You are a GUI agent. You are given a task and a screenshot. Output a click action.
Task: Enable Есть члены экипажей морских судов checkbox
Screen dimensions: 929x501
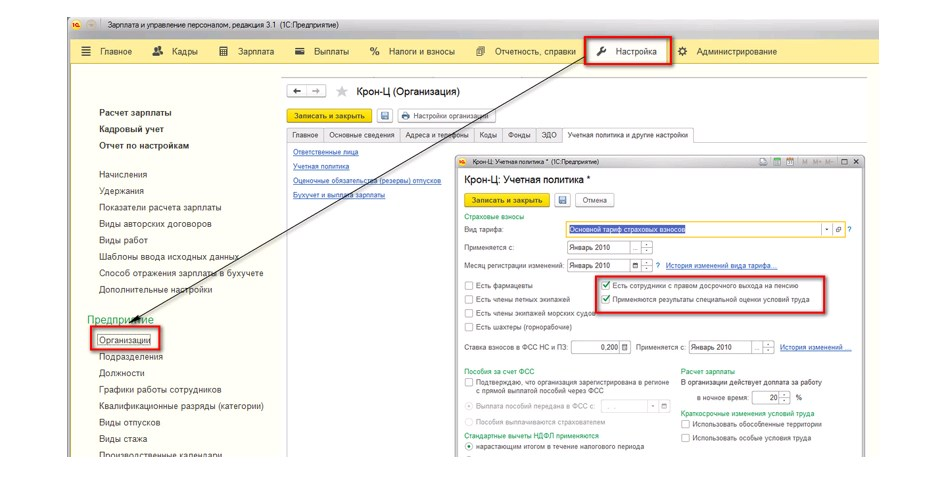click(469, 313)
